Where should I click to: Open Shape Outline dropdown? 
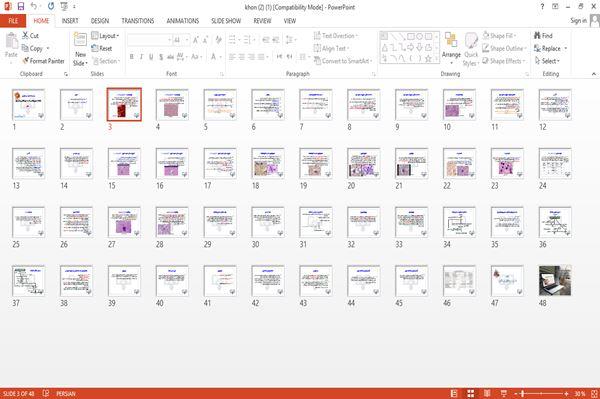tap(505, 48)
